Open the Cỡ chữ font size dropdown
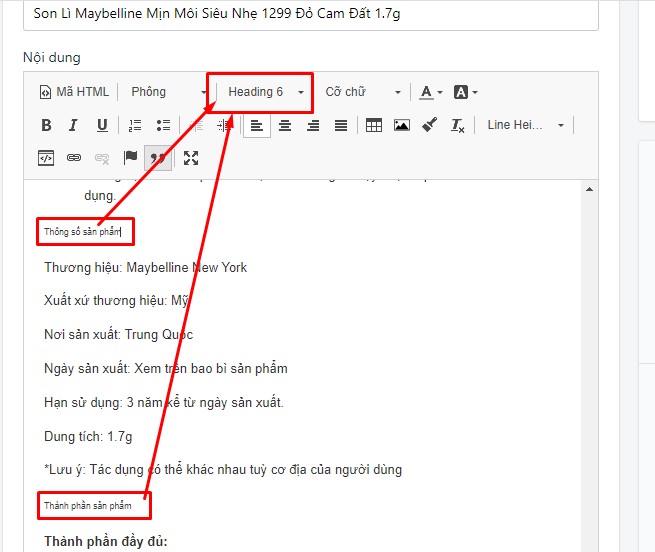The width and height of the screenshot is (655, 552). (x=363, y=92)
